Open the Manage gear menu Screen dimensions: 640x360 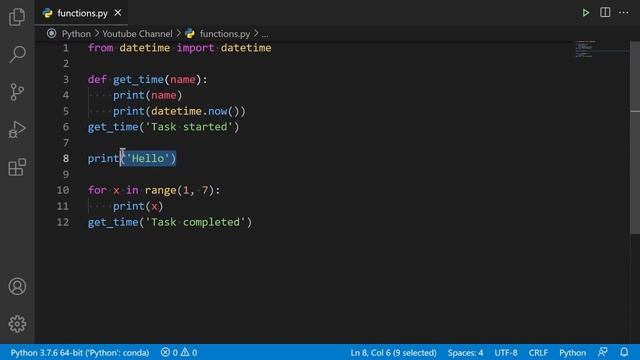pos(17,324)
